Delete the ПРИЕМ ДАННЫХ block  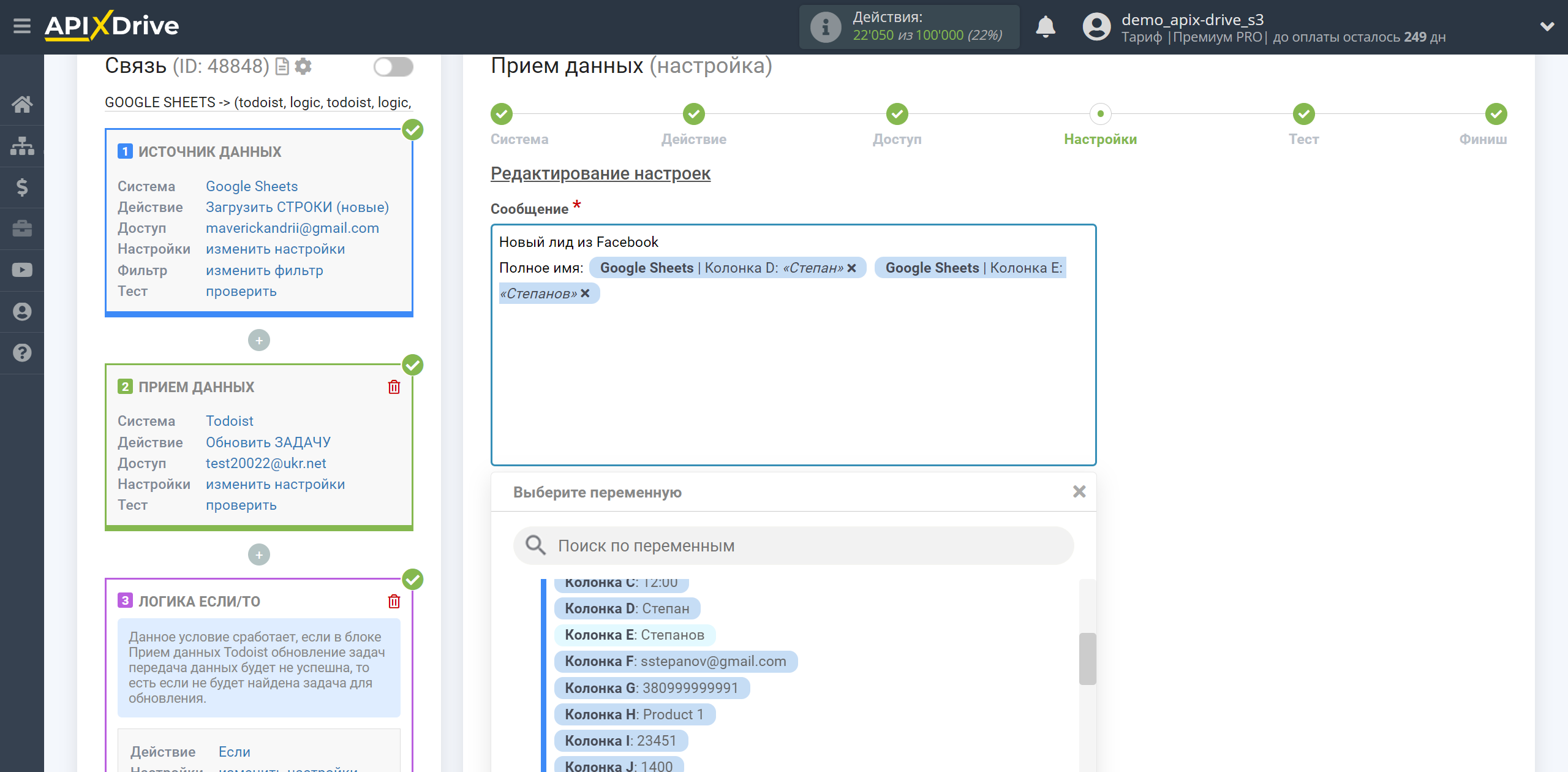(x=394, y=387)
